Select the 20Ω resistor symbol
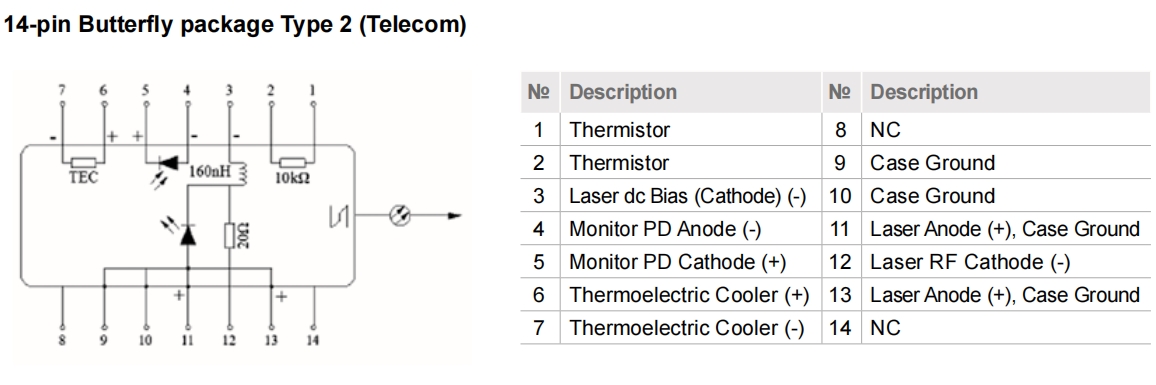The image size is (1156, 385). coord(229,236)
